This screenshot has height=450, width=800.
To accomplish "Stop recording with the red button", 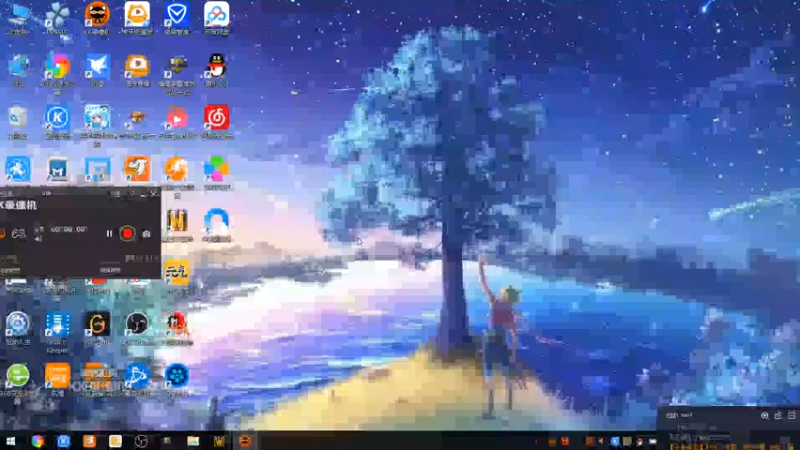I will coord(128,233).
